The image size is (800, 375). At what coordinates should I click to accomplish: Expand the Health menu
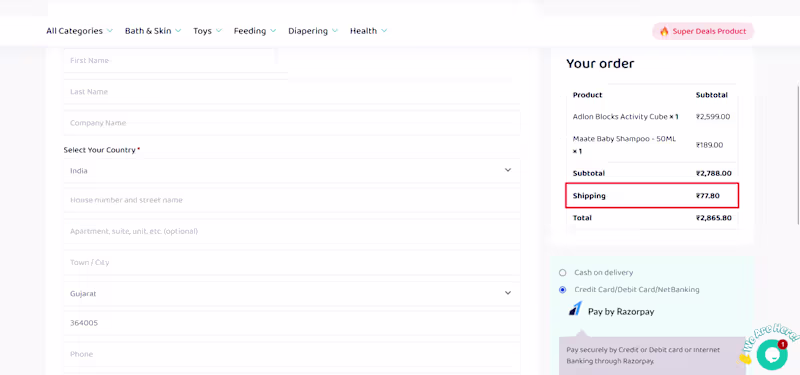[x=368, y=31]
